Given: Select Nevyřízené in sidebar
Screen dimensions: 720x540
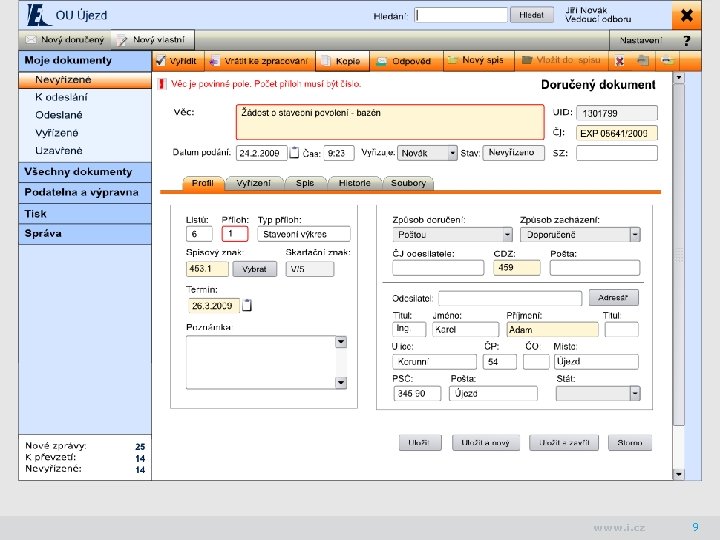Looking at the screenshot, I should tap(85, 80).
